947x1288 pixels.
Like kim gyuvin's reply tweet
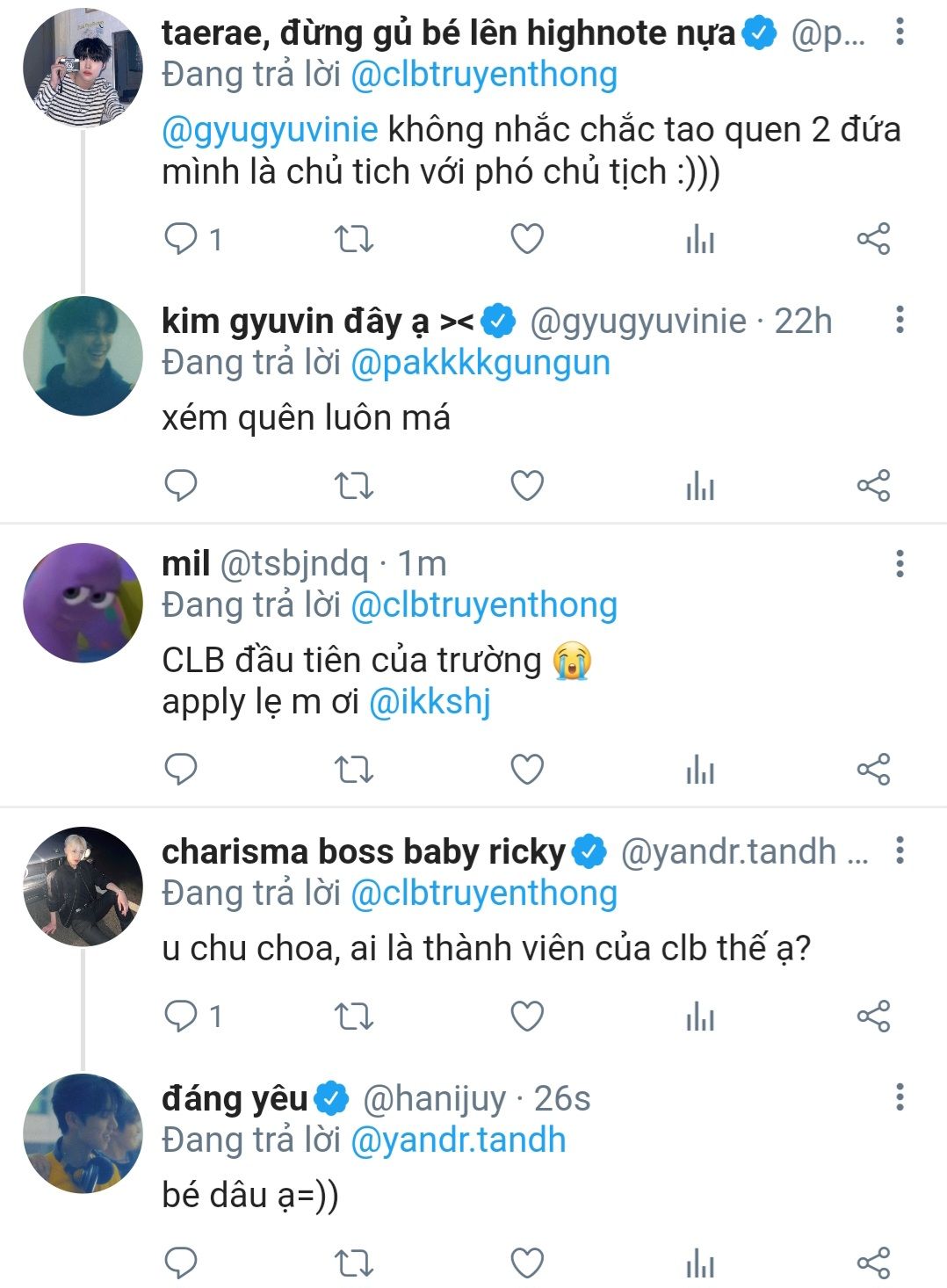click(527, 486)
